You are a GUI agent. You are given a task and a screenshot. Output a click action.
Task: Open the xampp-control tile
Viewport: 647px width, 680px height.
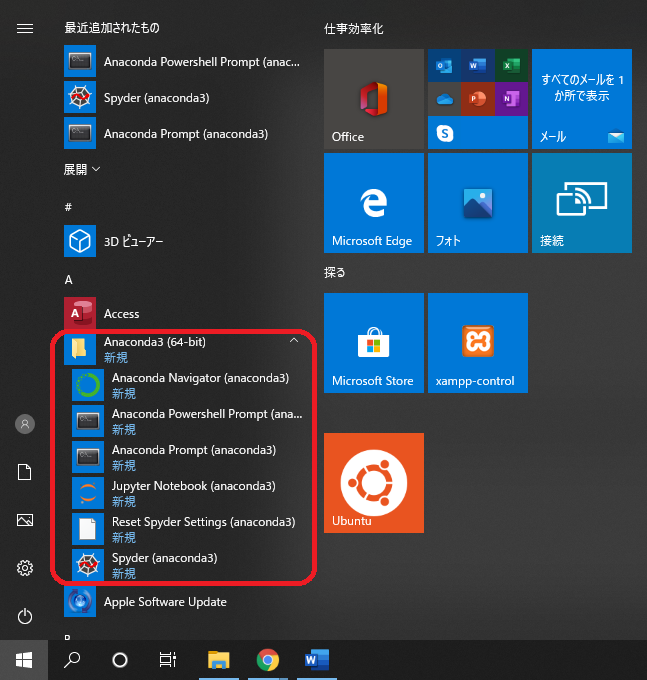point(478,343)
